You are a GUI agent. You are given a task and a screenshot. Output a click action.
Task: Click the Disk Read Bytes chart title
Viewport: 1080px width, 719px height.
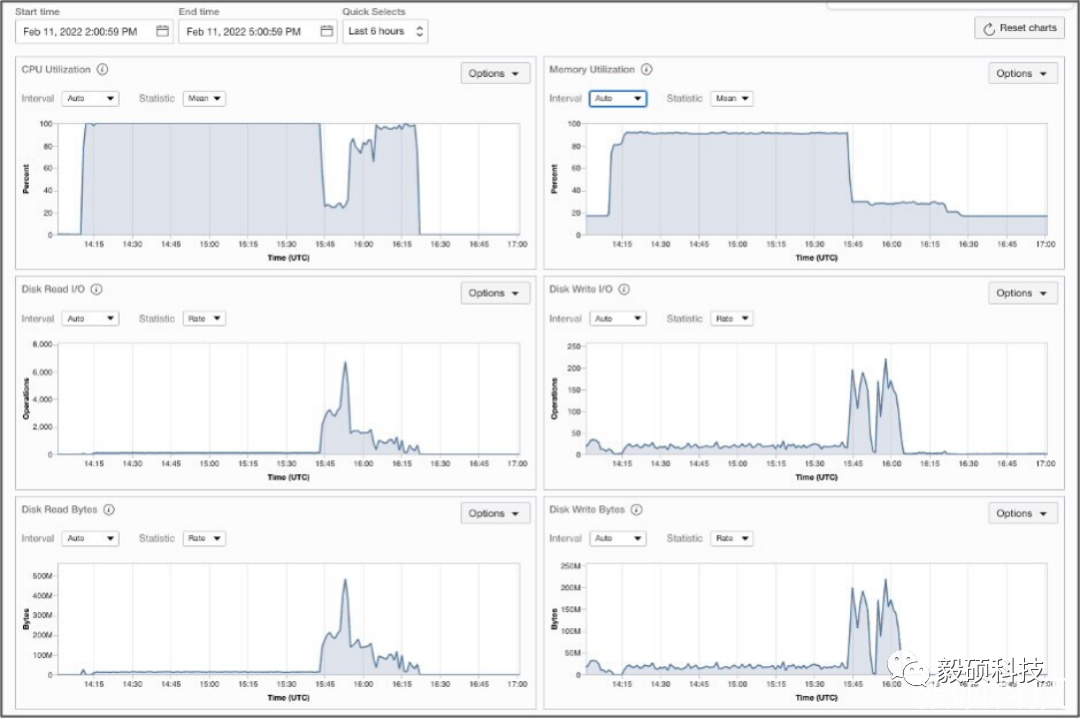(59, 510)
